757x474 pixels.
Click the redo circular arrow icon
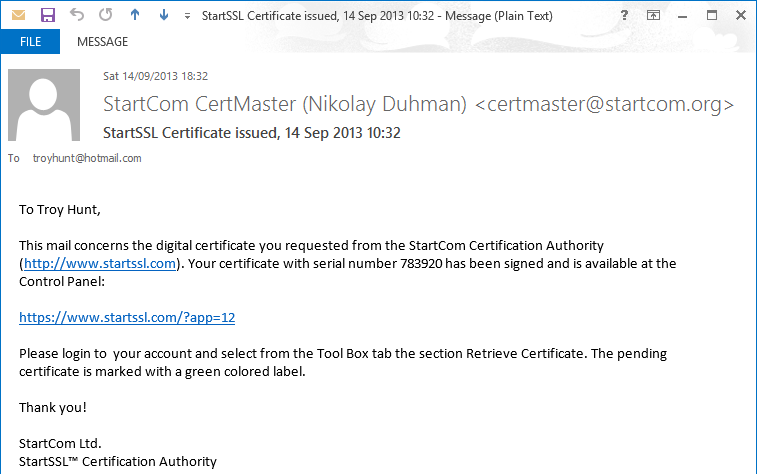coord(106,15)
